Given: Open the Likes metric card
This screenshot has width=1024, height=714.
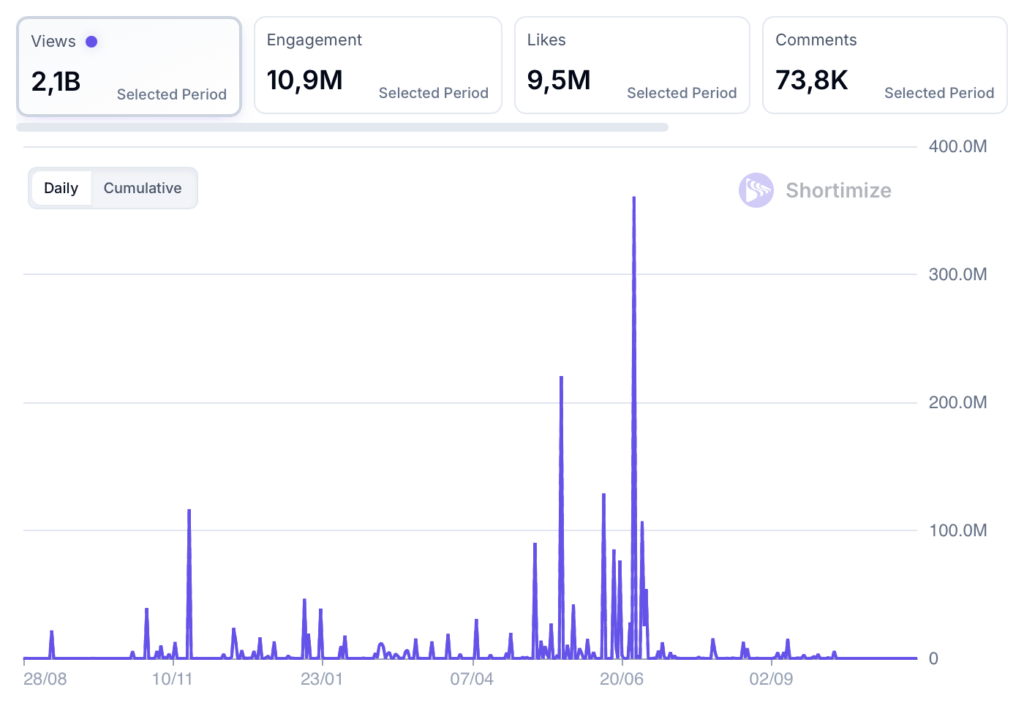Looking at the screenshot, I should click(631, 66).
